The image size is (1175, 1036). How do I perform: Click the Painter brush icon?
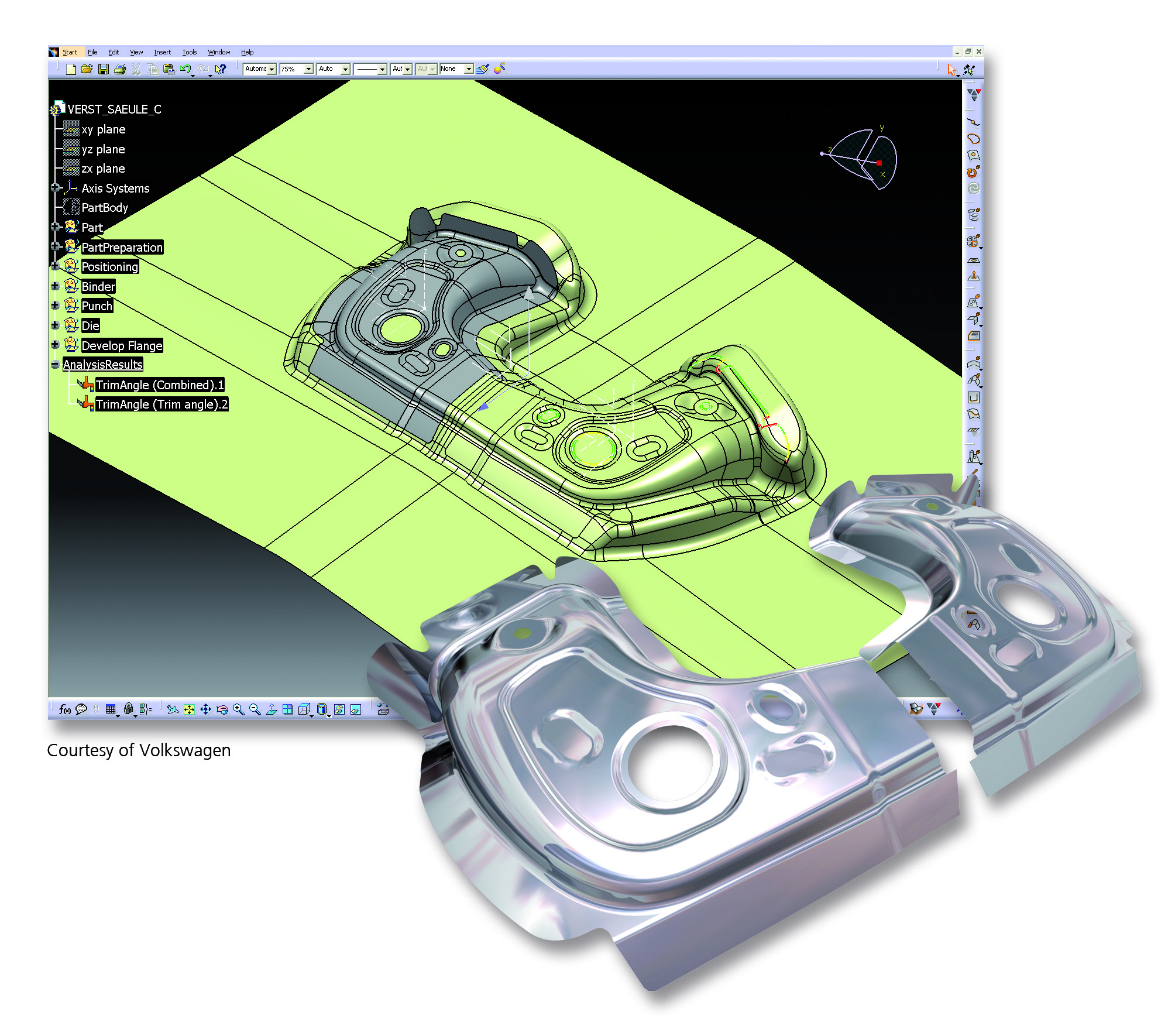482,69
